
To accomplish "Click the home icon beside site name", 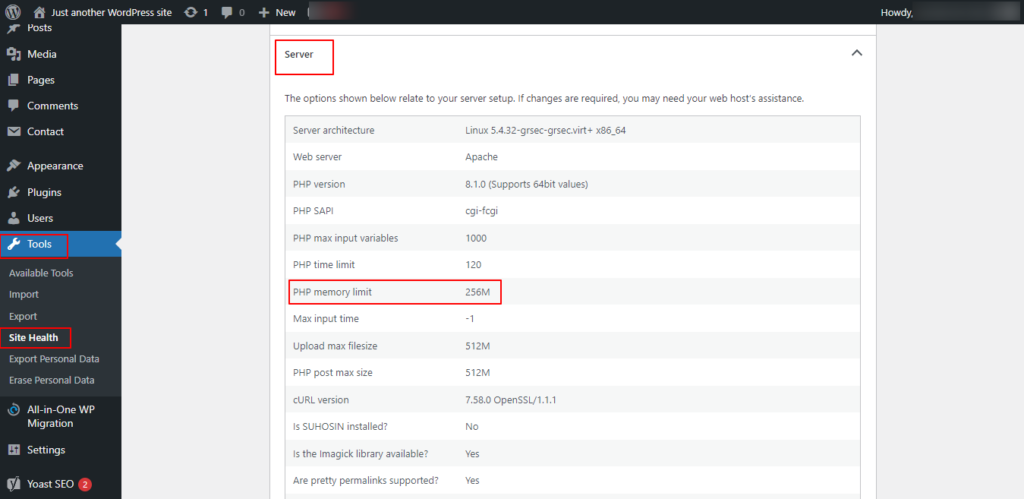I will coord(39,12).
